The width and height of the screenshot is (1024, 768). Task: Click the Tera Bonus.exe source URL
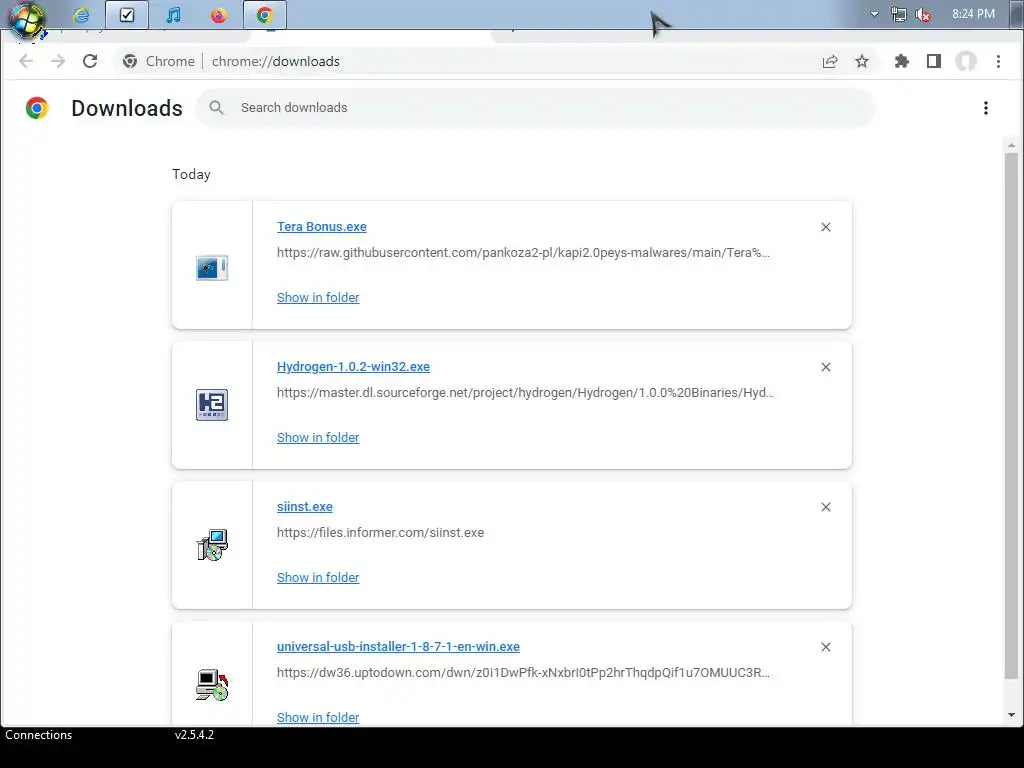point(523,253)
